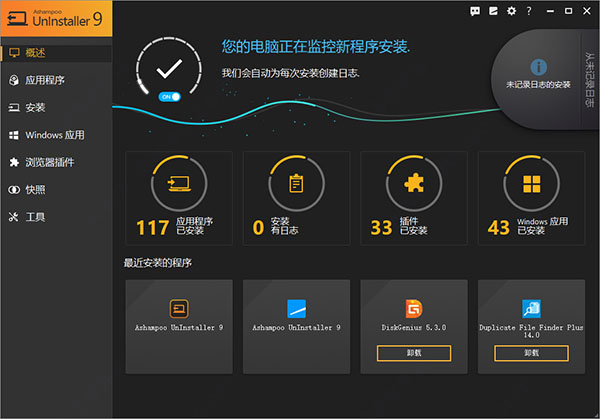Click the Duplicate File Finder Plus 14.0 label

pyautogui.click(x=531, y=331)
